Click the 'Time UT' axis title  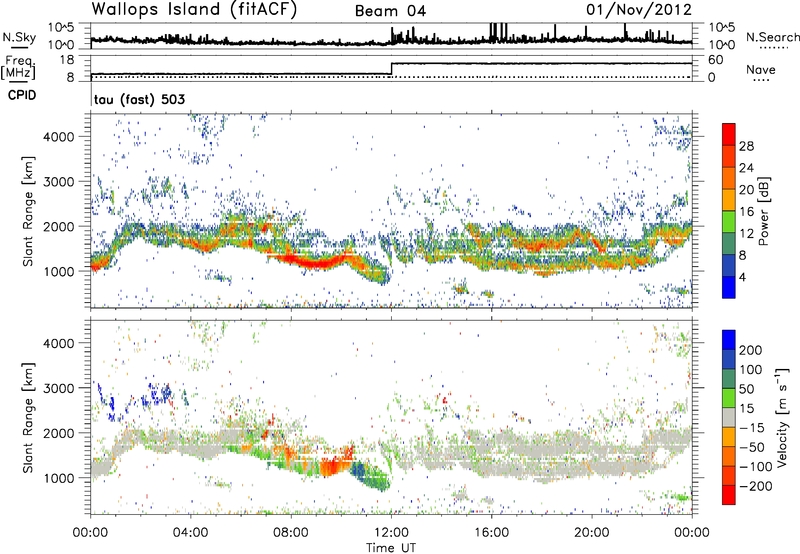391,548
